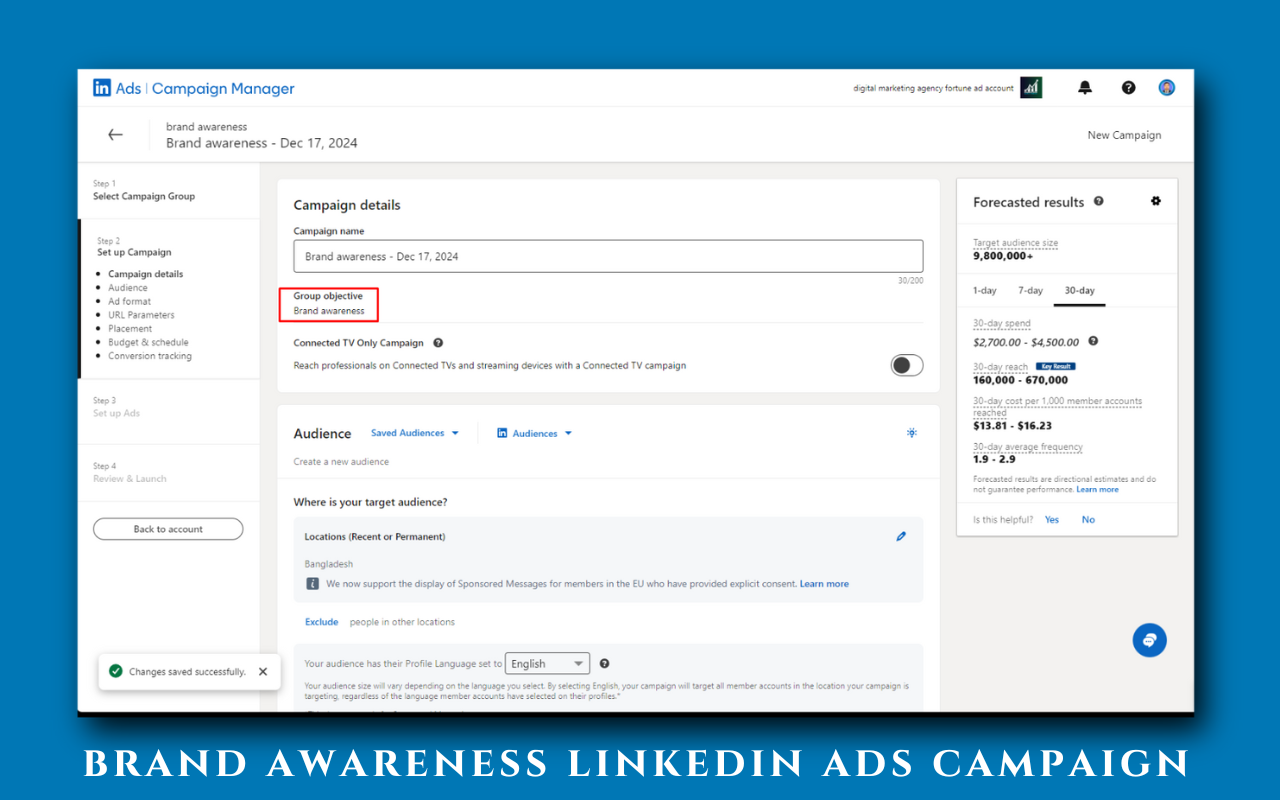Click into the Campaign name field
Image resolution: width=1280 pixels, height=800 pixels.
[608, 257]
